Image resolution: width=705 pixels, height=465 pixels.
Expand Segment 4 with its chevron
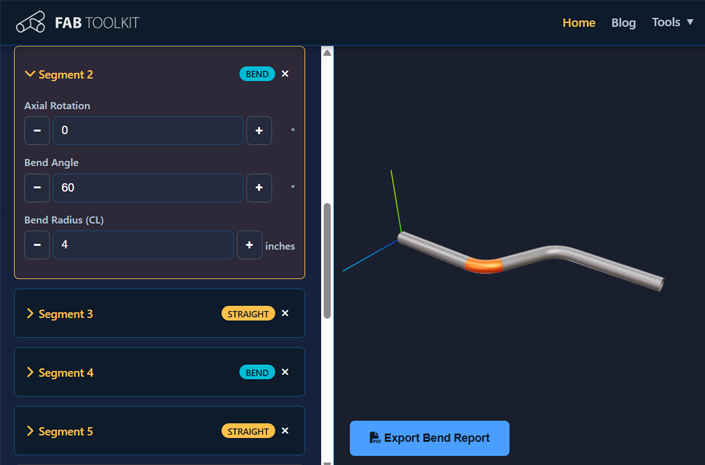pyautogui.click(x=30, y=372)
